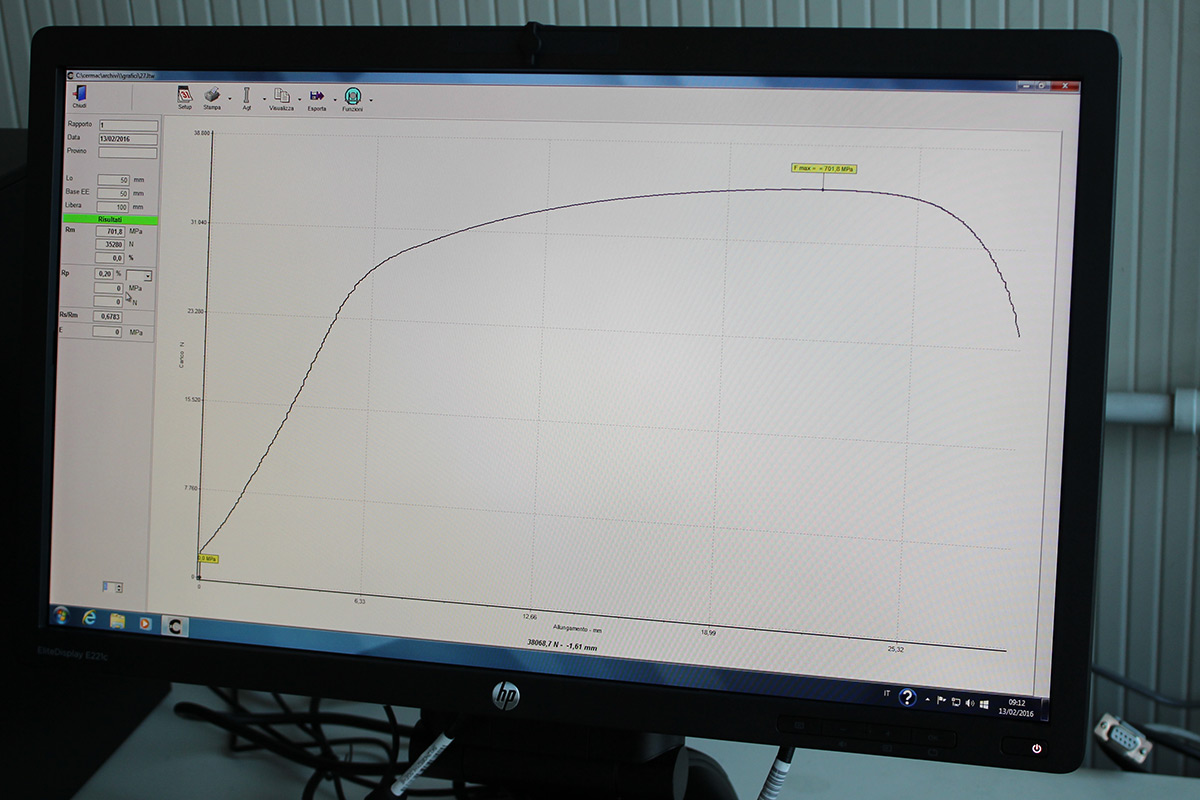1200x800 pixels.
Task: Select the Agt specimen icon
Action: 246,95
